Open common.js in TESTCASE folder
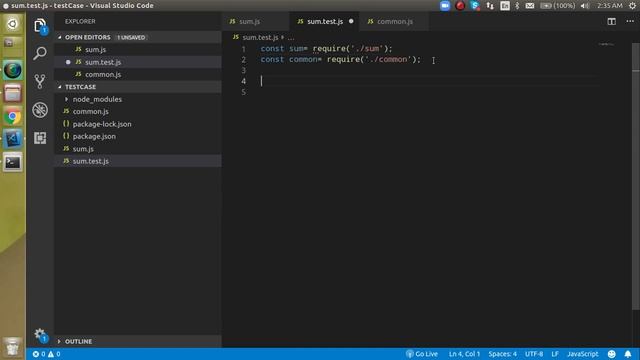Viewport: 640px width, 360px height. [x=138, y=111]
